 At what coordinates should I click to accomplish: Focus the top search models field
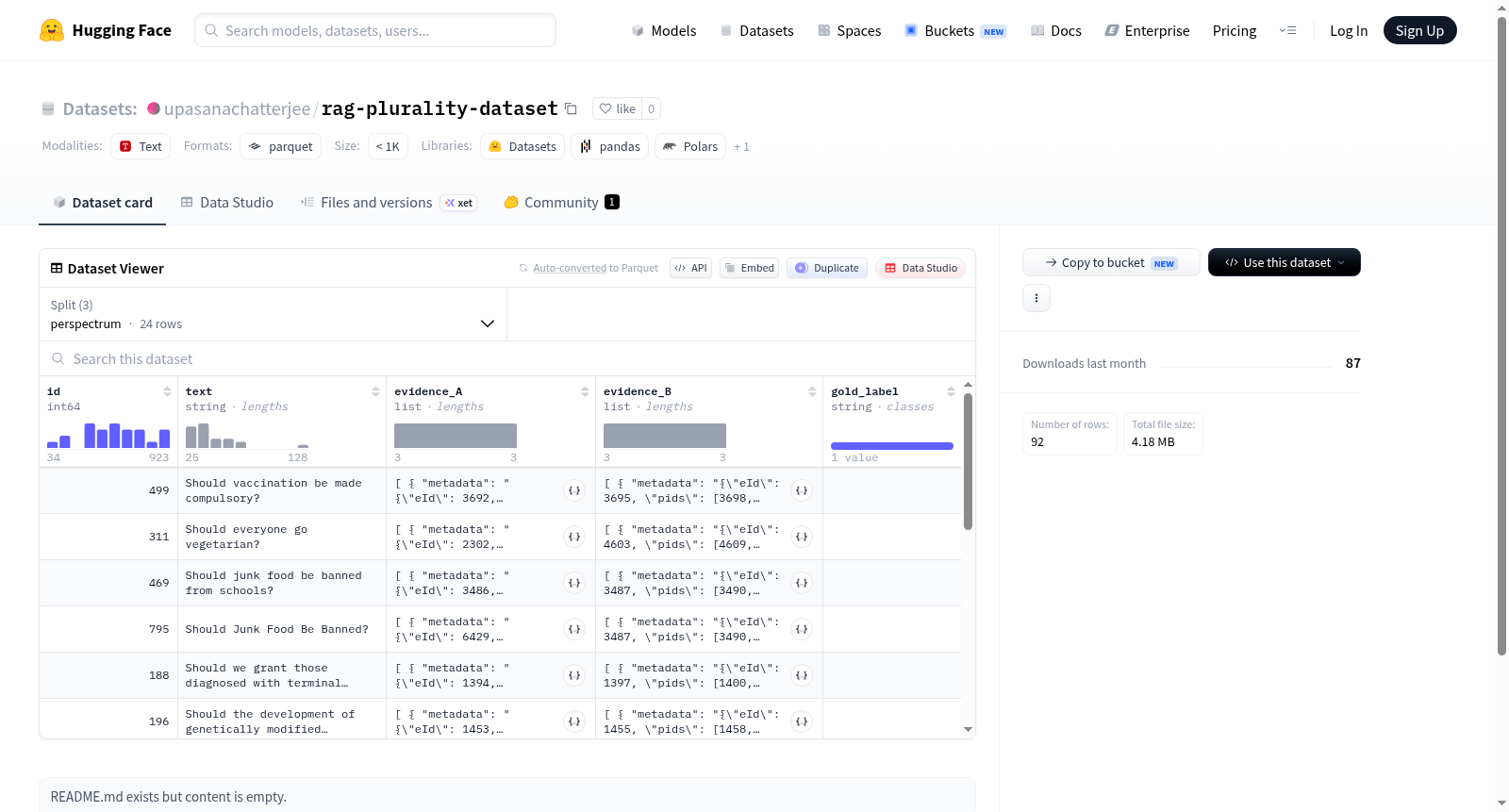(x=375, y=30)
